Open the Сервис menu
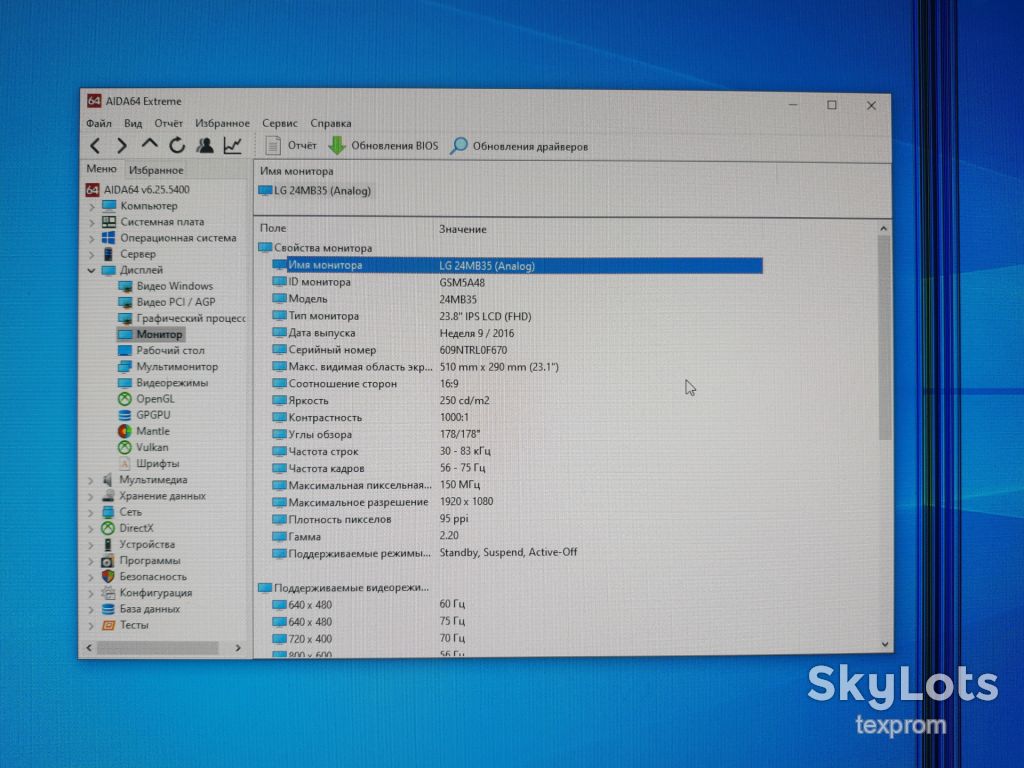This screenshot has width=1024, height=768. tap(280, 123)
